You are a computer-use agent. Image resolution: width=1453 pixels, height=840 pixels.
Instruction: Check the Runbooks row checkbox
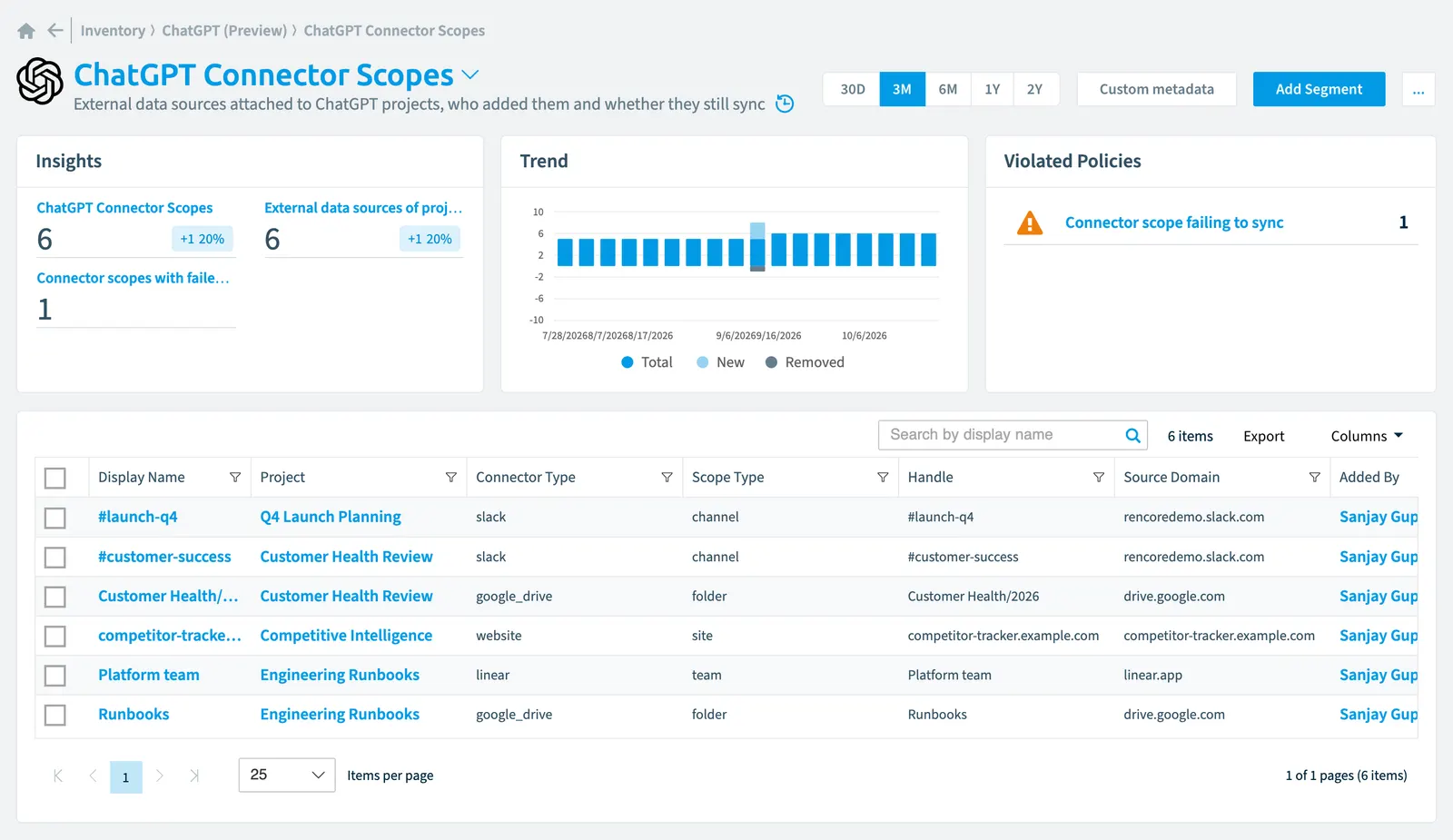(55, 716)
